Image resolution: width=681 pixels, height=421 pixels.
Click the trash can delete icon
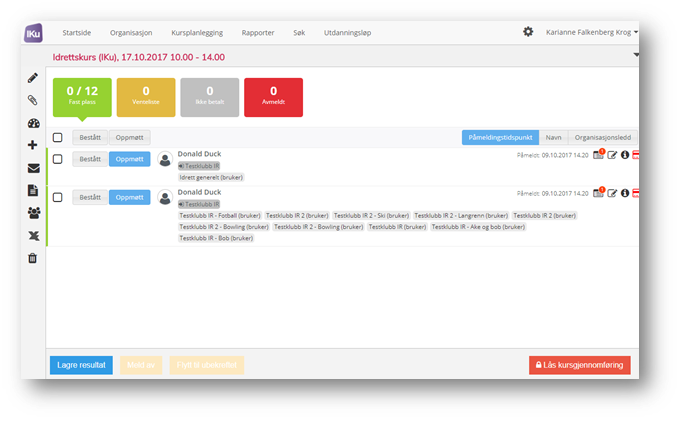pos(33,258)
